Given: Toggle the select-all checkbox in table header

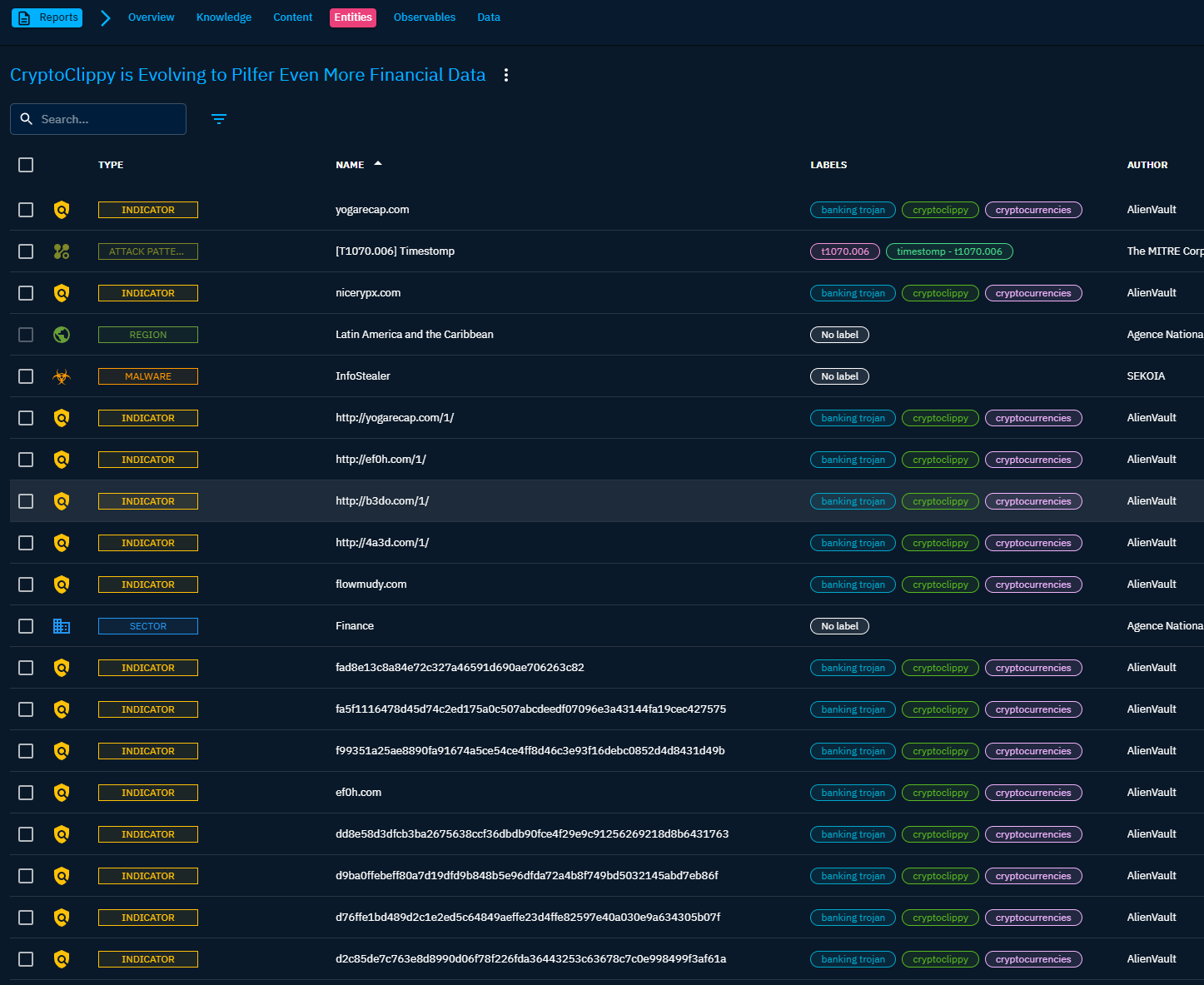Looking at the screenshot, I should click(26, 165).
